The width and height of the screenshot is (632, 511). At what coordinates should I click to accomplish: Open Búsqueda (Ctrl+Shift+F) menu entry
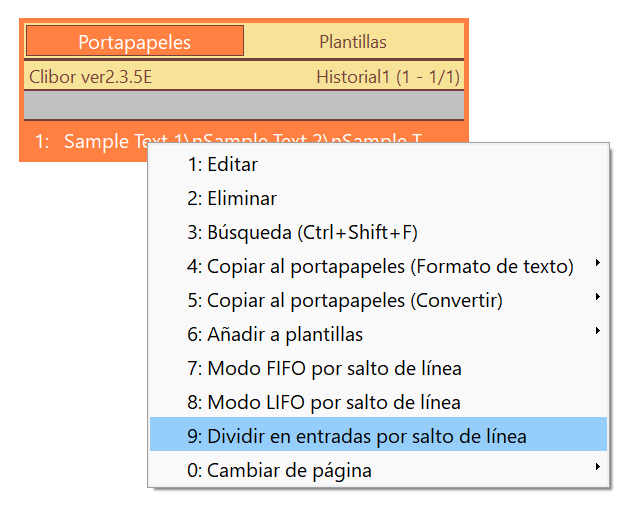pos(378,233)
